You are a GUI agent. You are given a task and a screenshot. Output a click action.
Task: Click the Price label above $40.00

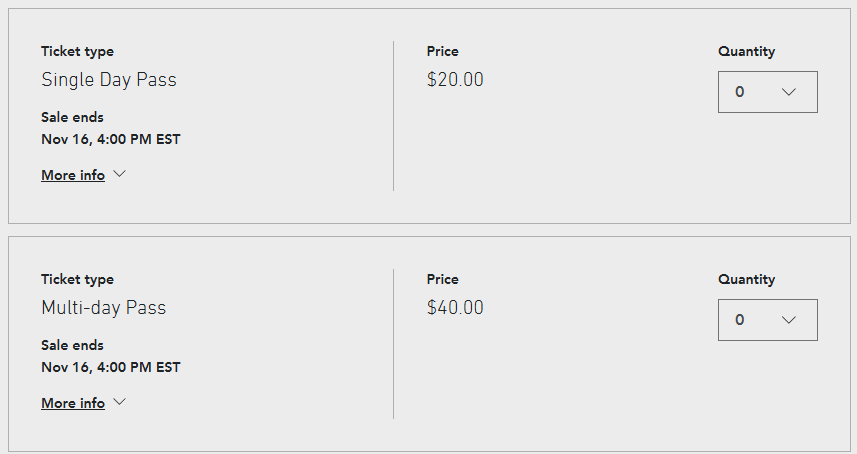click(x=442, y=279)
